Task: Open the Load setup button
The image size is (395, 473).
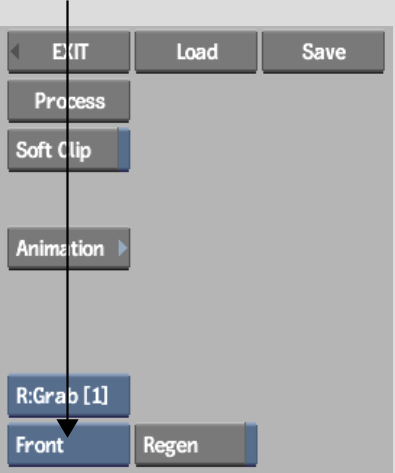Action: click(x=196, y=52)
